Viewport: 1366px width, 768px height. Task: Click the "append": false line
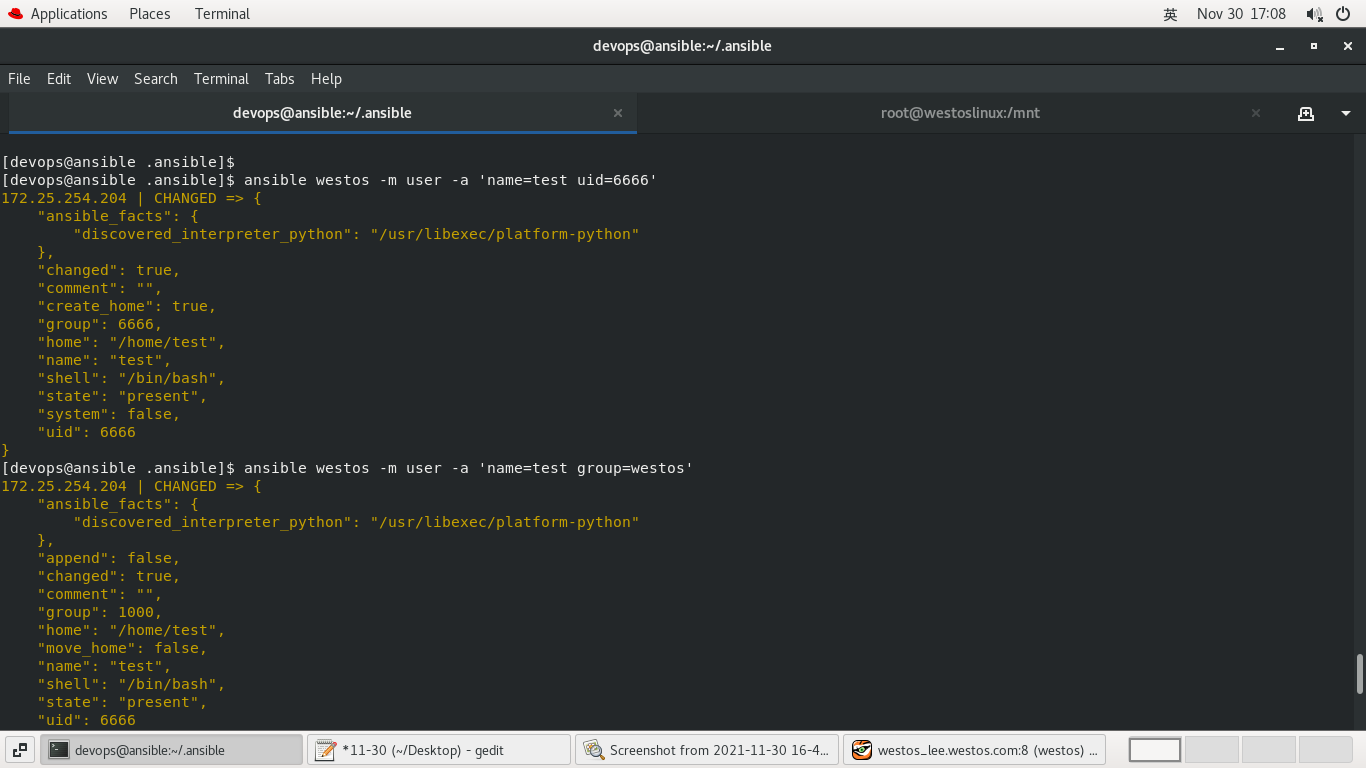[x=109, y=558]
